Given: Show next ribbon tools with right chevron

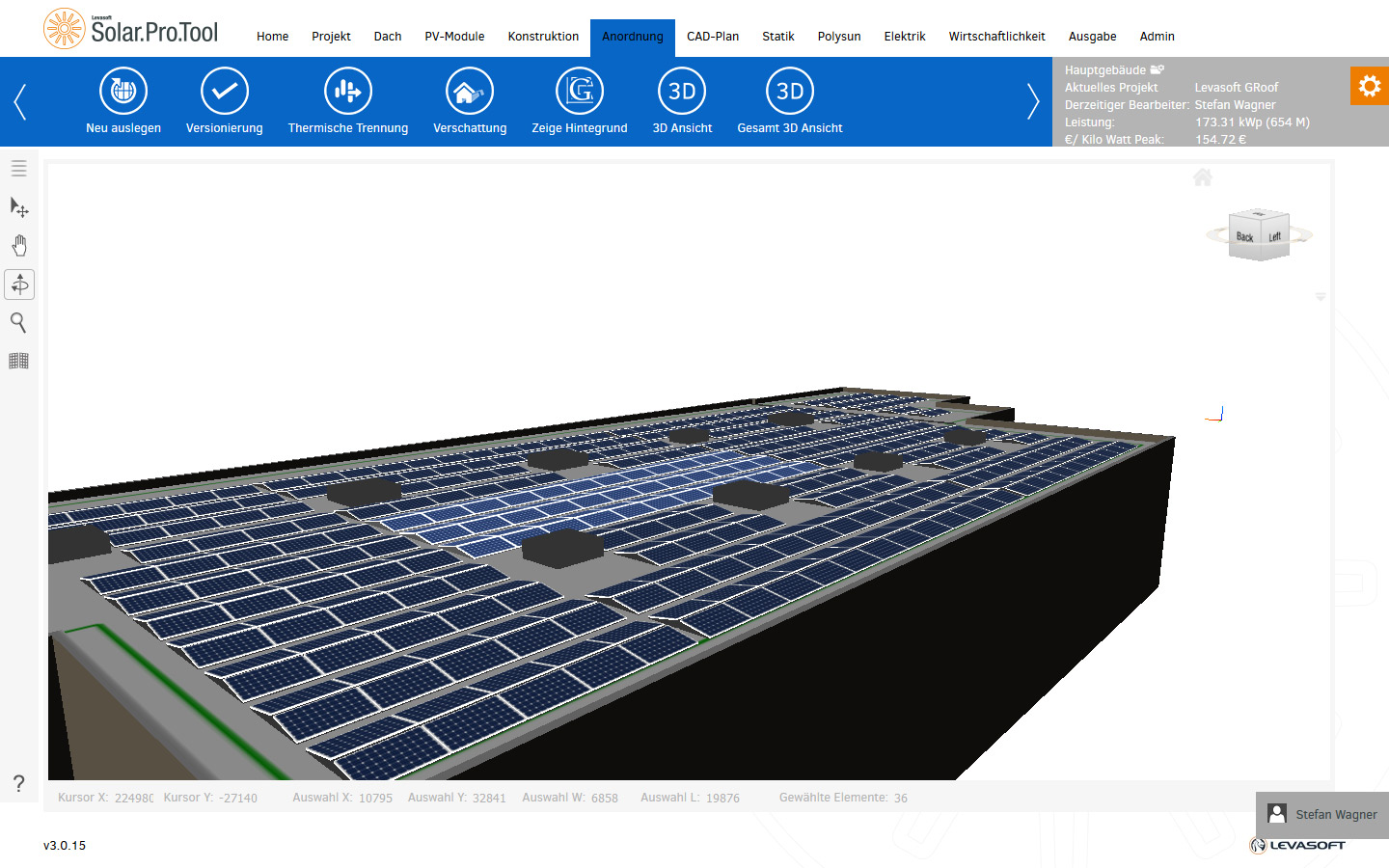Looking at the screenshot, I should [1033, 101].
